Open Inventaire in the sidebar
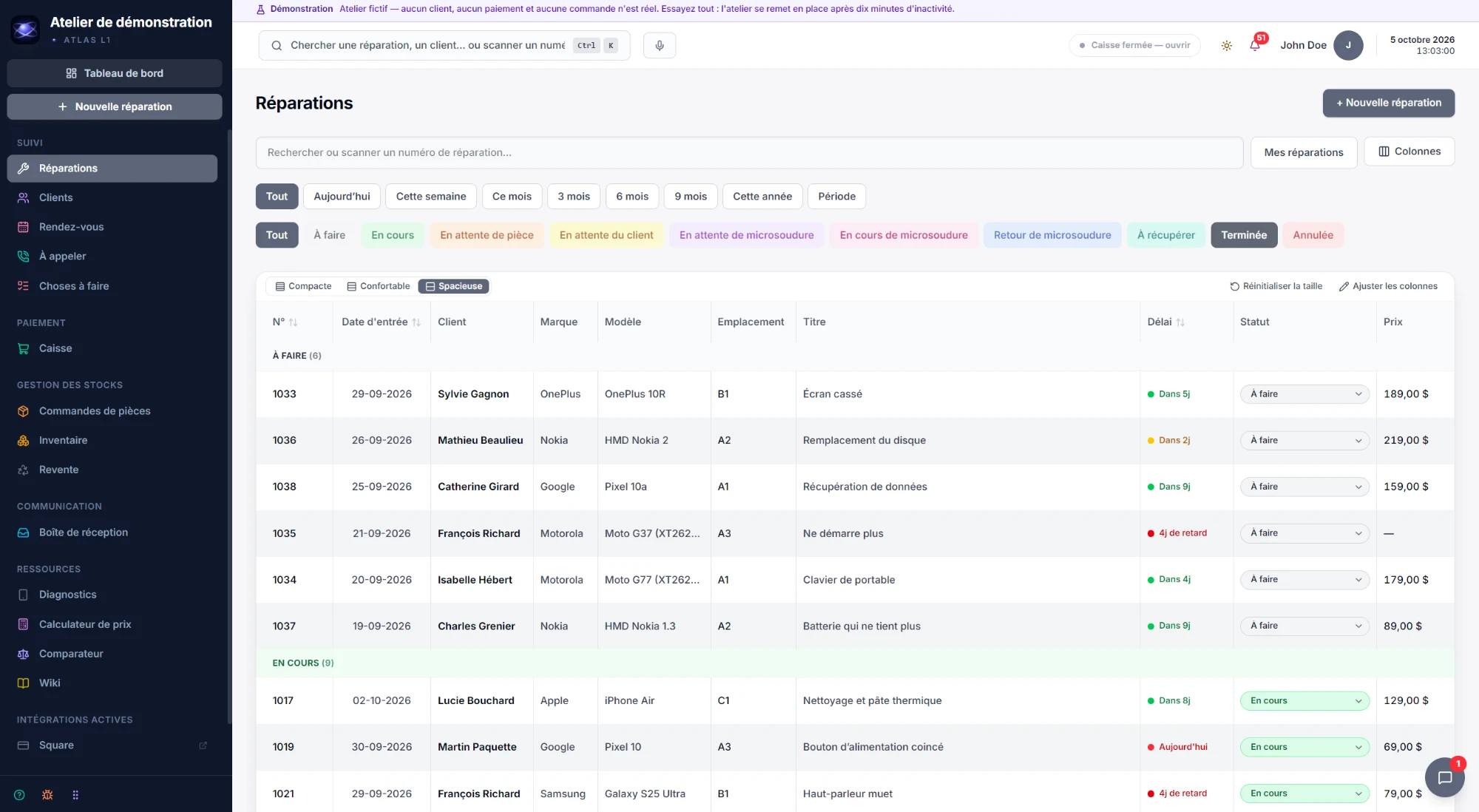This screenshot has width=1479, height=812. pyautogui.click(x=112, y=440)
